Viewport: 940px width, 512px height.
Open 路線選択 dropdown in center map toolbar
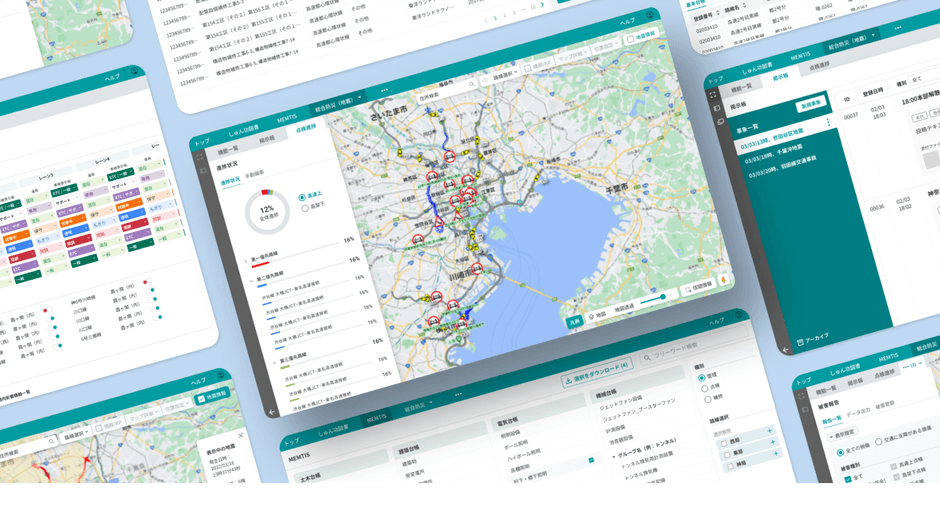point(505,76)
